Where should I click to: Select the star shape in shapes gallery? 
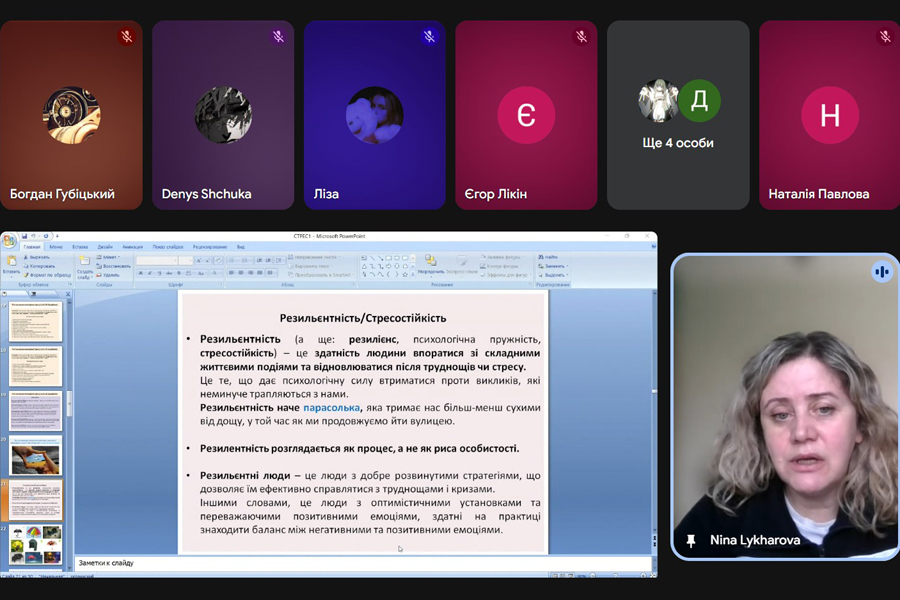405,274
